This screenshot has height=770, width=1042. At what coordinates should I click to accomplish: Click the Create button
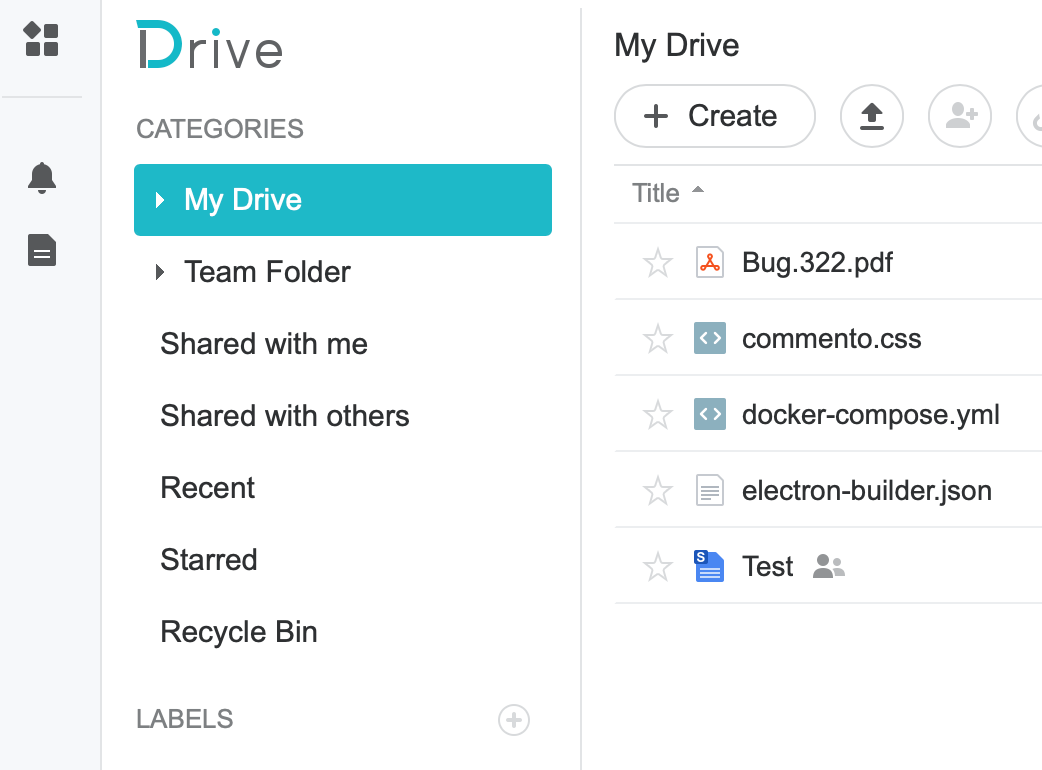click(715, 116)
